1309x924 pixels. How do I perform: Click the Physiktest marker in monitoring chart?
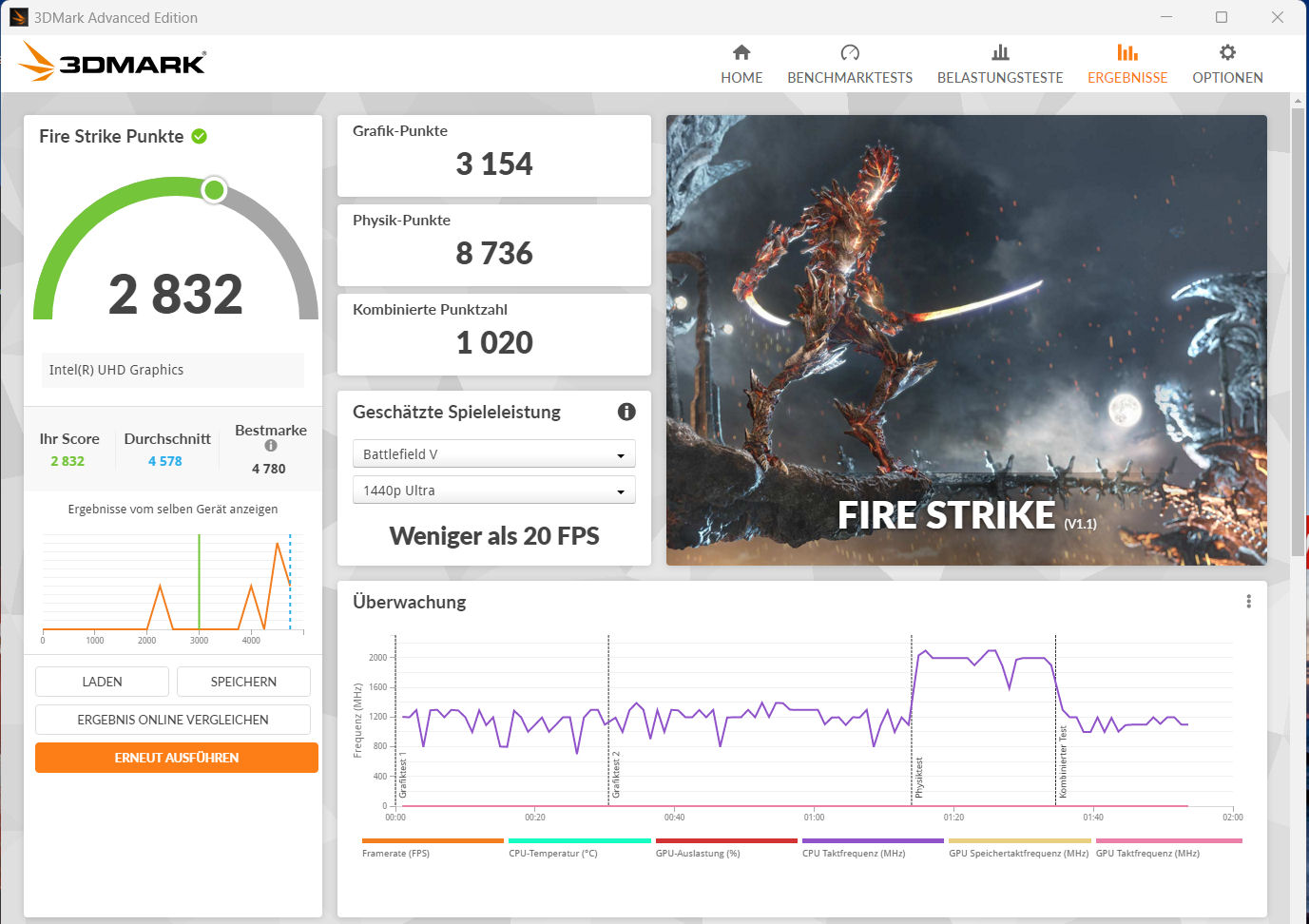coord(919,777)
